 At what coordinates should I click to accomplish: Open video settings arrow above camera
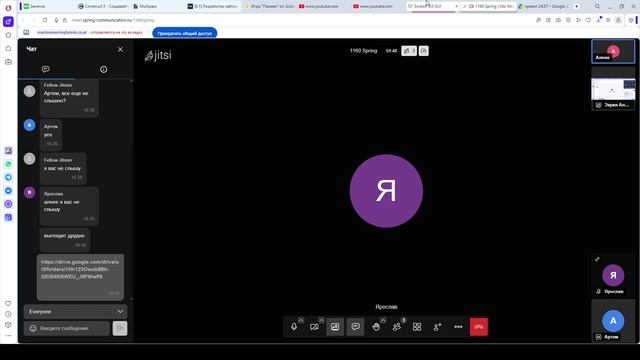tap(321, 320)
